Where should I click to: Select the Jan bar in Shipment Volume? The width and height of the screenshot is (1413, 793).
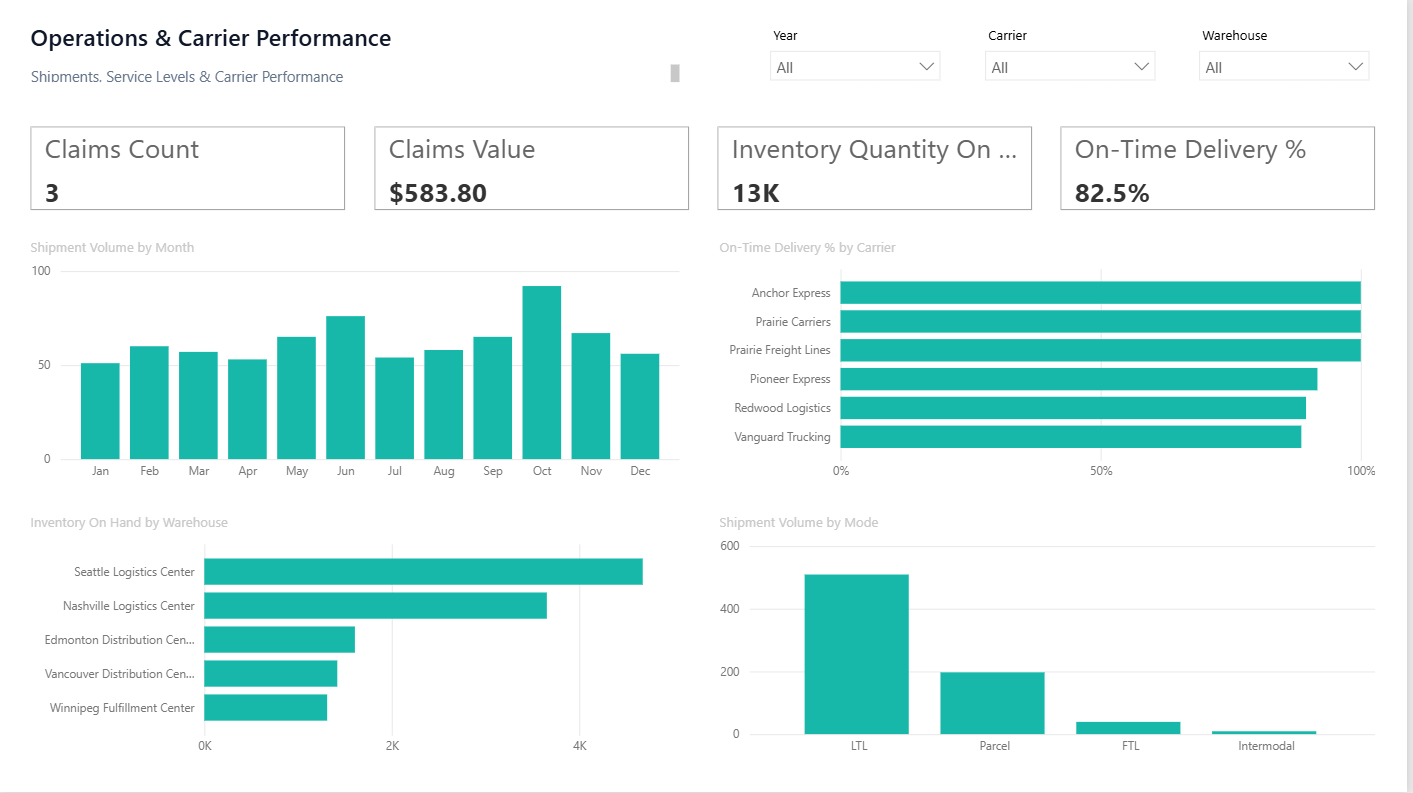[100, 411]
